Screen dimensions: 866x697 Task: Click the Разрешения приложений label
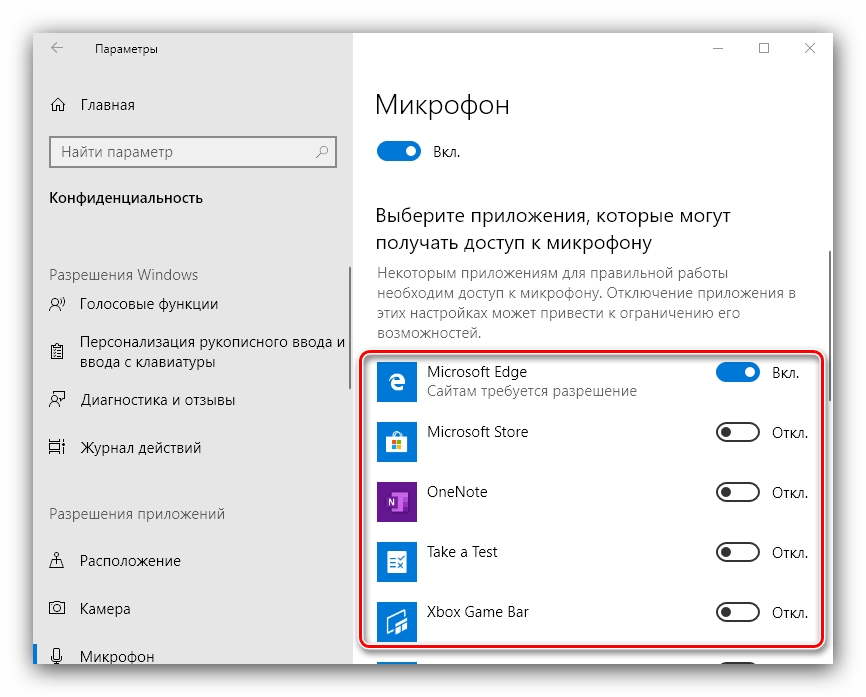tap(137, 514)
